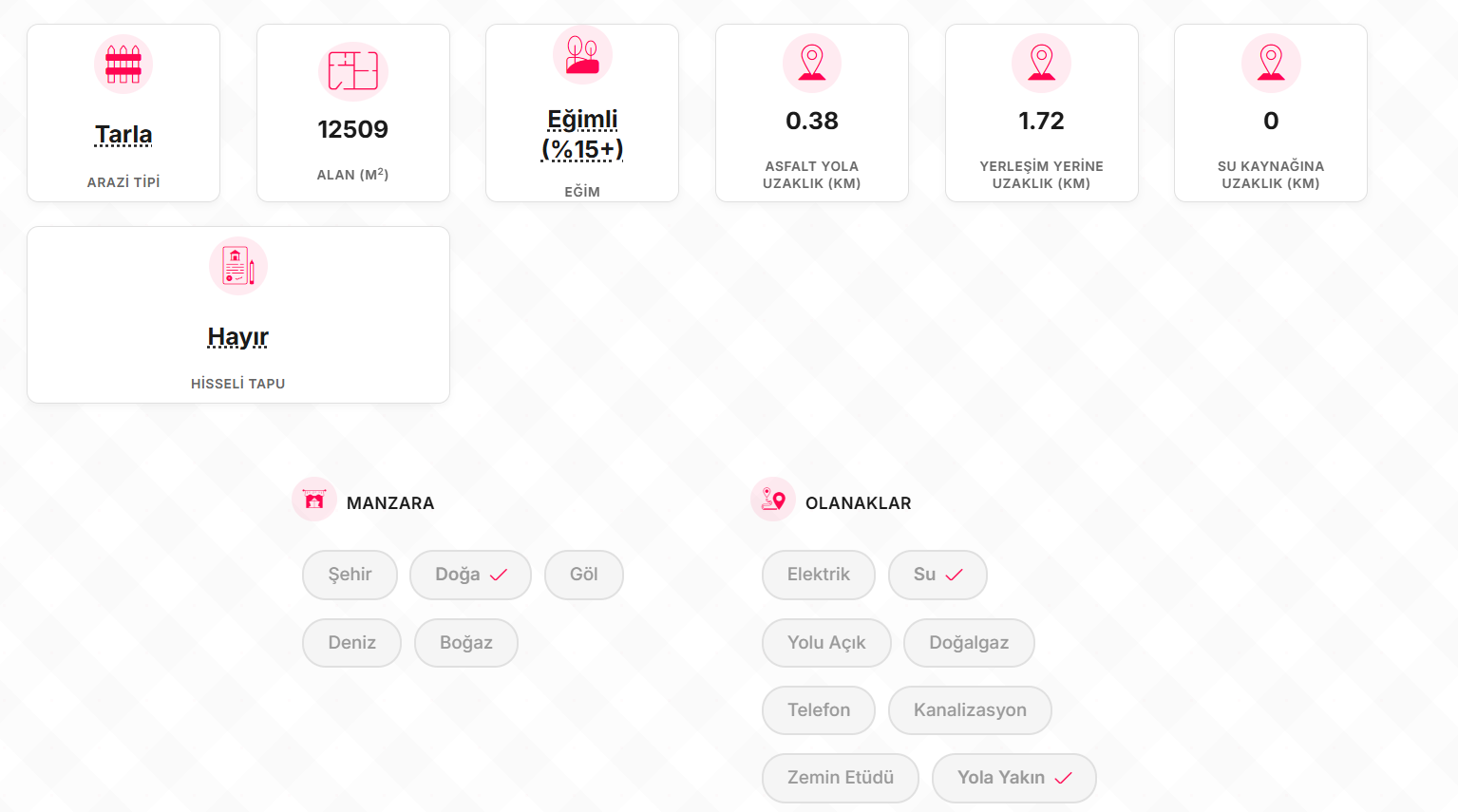The image size is (1458, 812).
Task: Click the map pin icon above 1.72
Action: pyautogui.click(x=1042, y=64)
